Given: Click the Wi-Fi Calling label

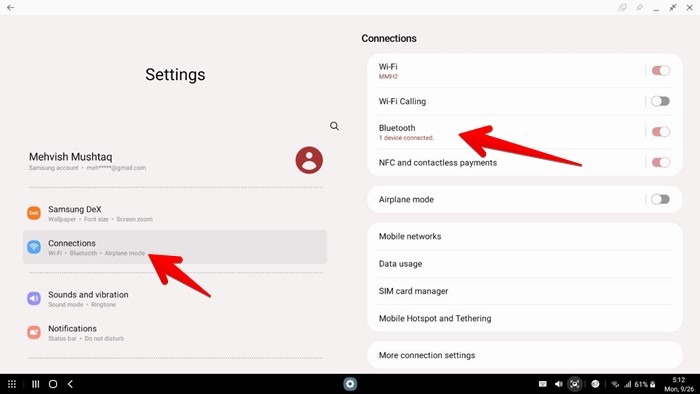Looking at the screenshot, I should coord(402,101).
